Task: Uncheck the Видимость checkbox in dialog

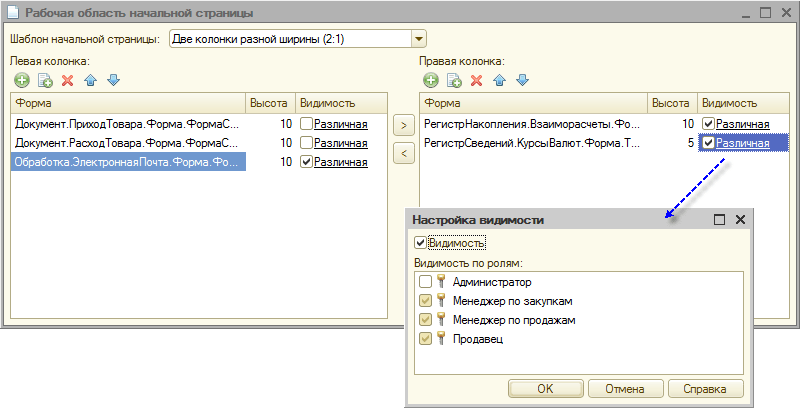Action: coord(419,243)
